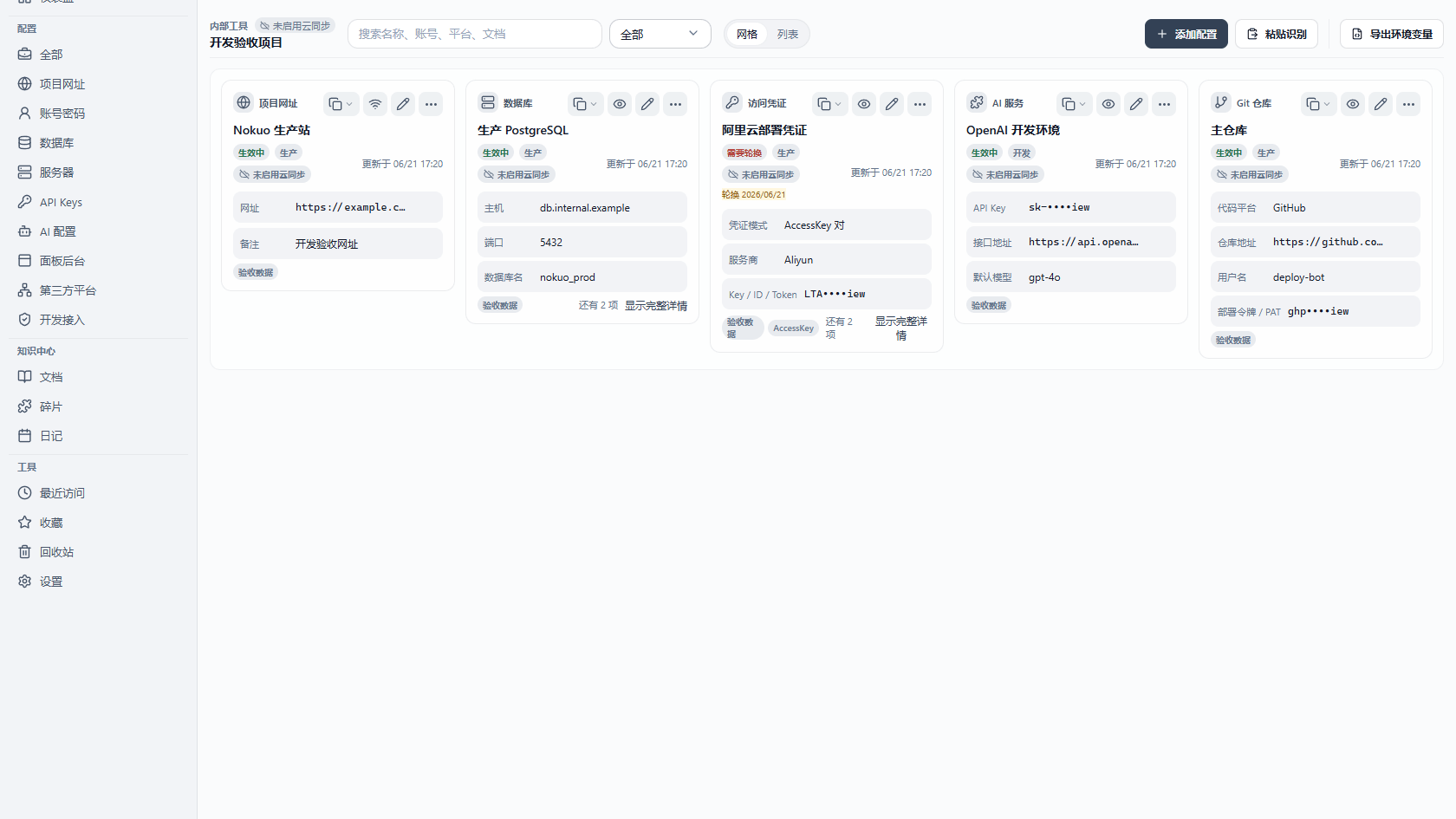This screenshot has width=1456, height=819.
Task: Switch to 网格 grid view
Action: [747, 34]
